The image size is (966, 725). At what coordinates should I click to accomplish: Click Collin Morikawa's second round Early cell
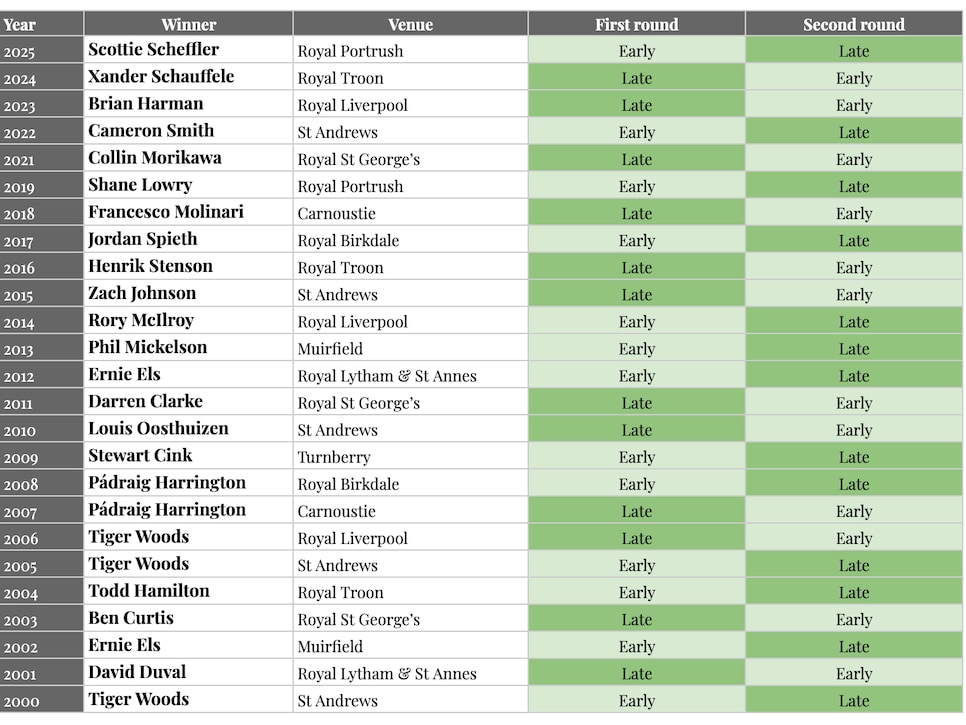pyautogui.click(x=854, y=158)
